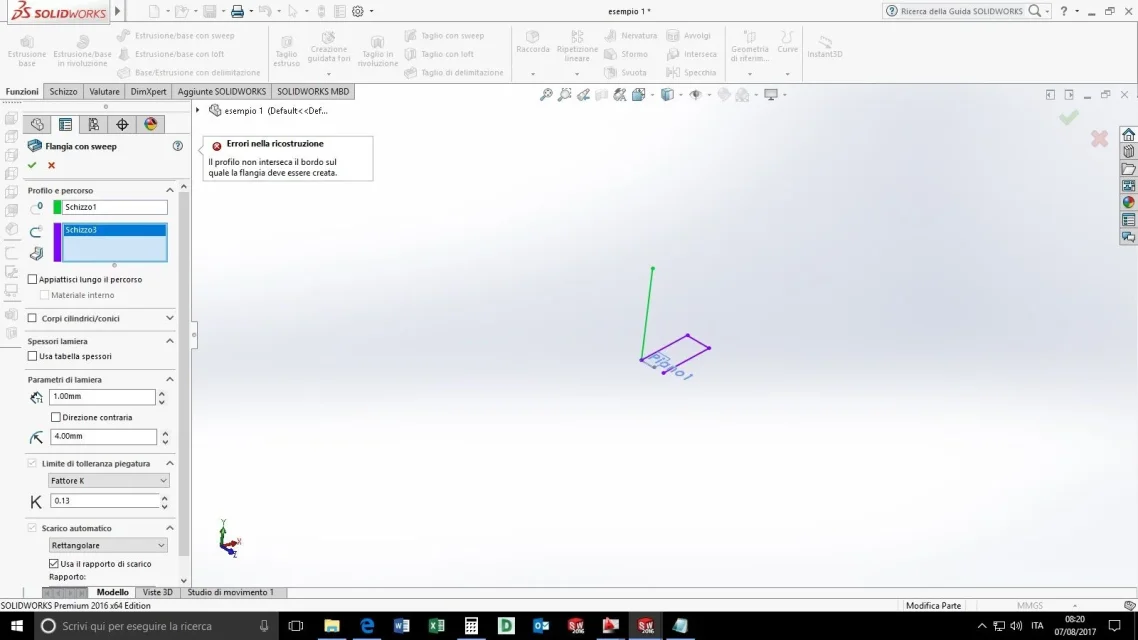Click Zoom to area magnifier icon
This screenshot has width=1138, height=640.
coord(565,94)
